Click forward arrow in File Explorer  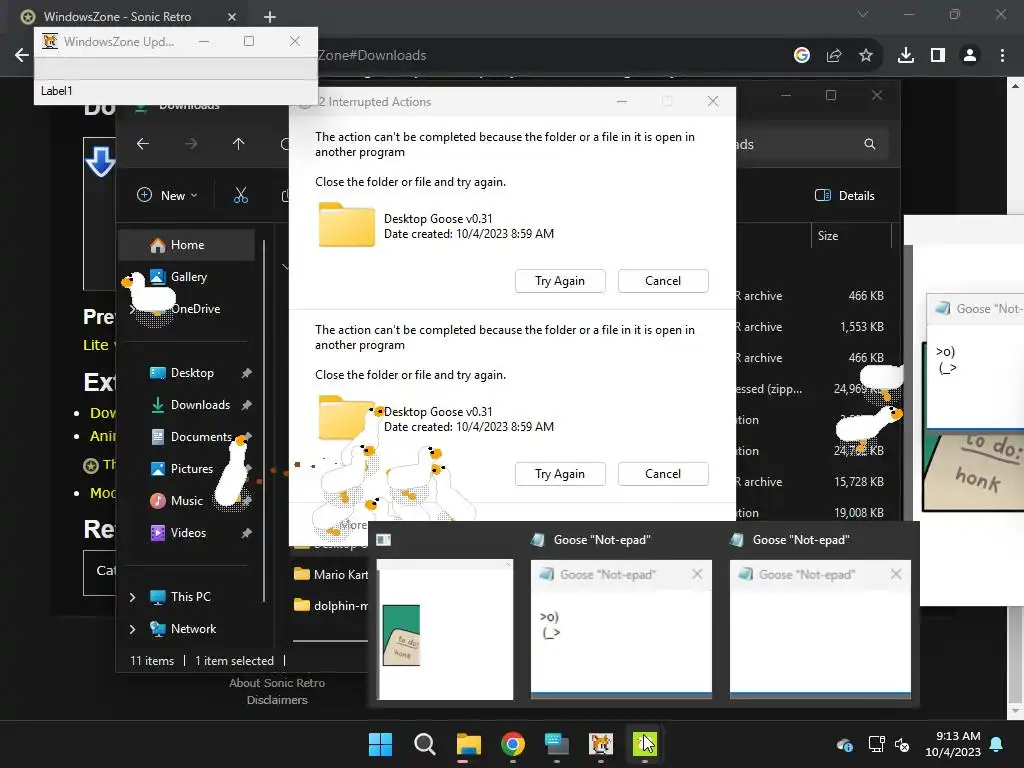(x=191, y=144)
